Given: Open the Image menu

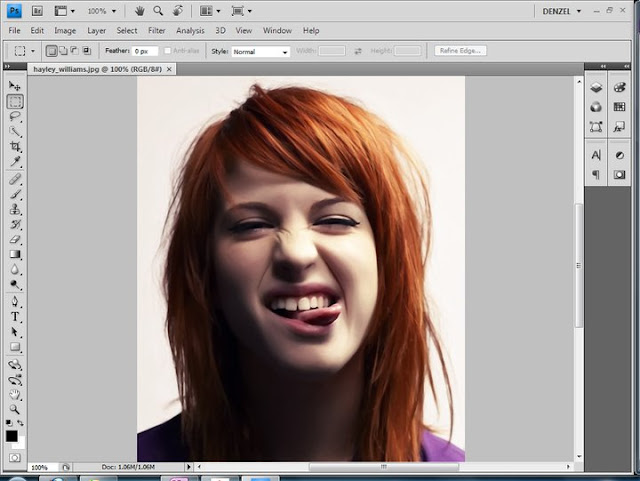Looking at the screenshot, I should (65, 31).
